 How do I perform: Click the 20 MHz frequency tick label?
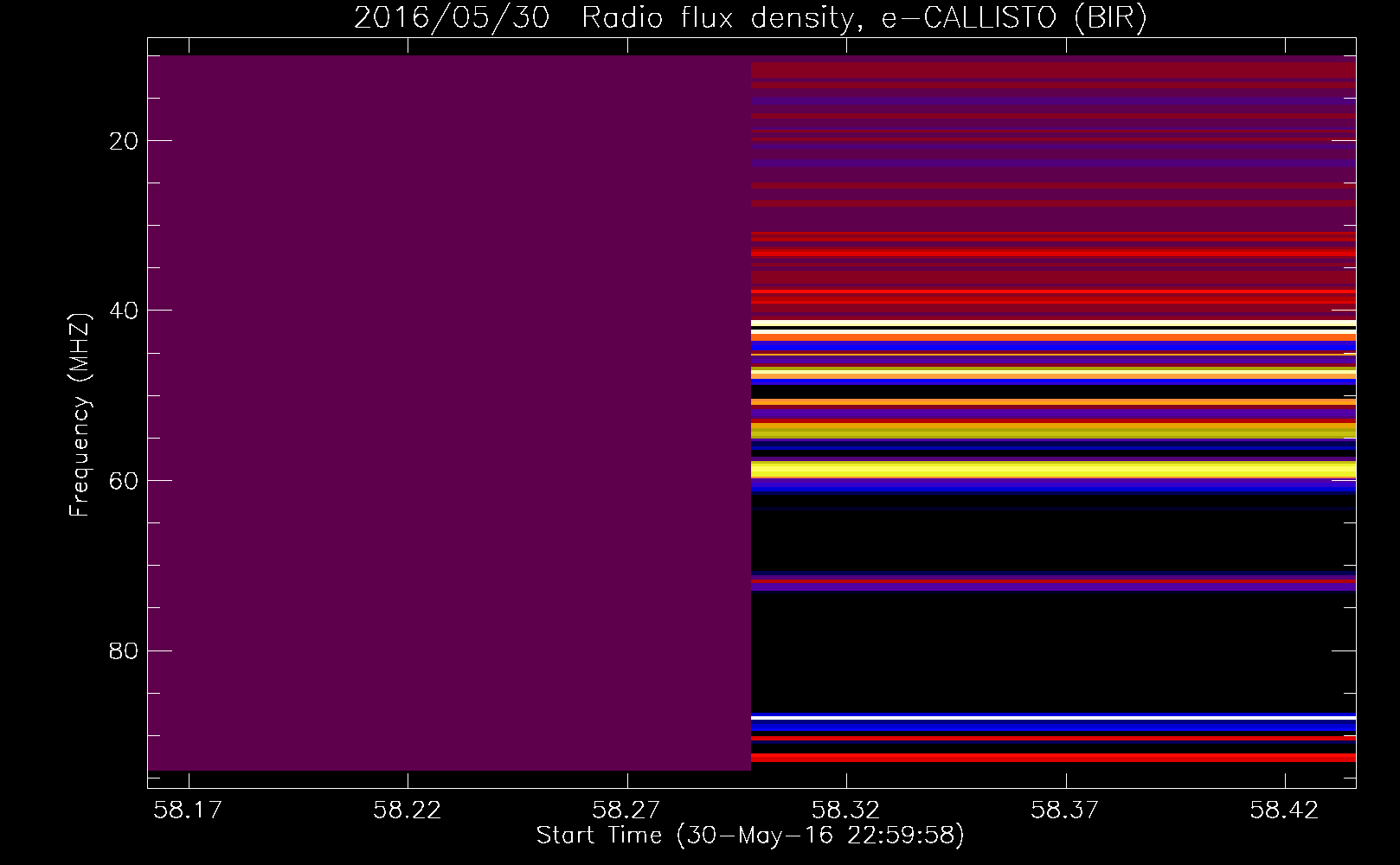coord(125,141)
